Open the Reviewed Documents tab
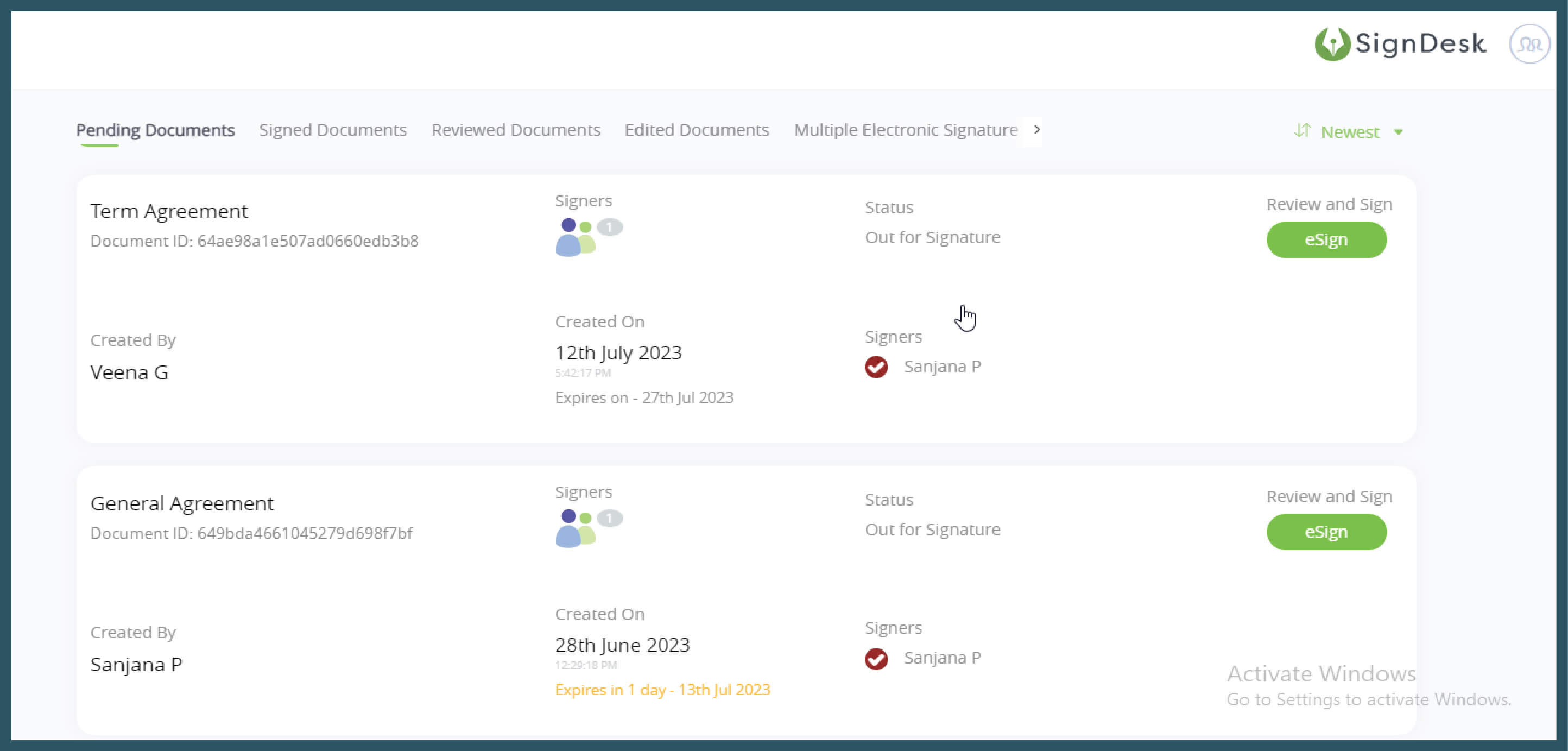 tap(516, 130)
